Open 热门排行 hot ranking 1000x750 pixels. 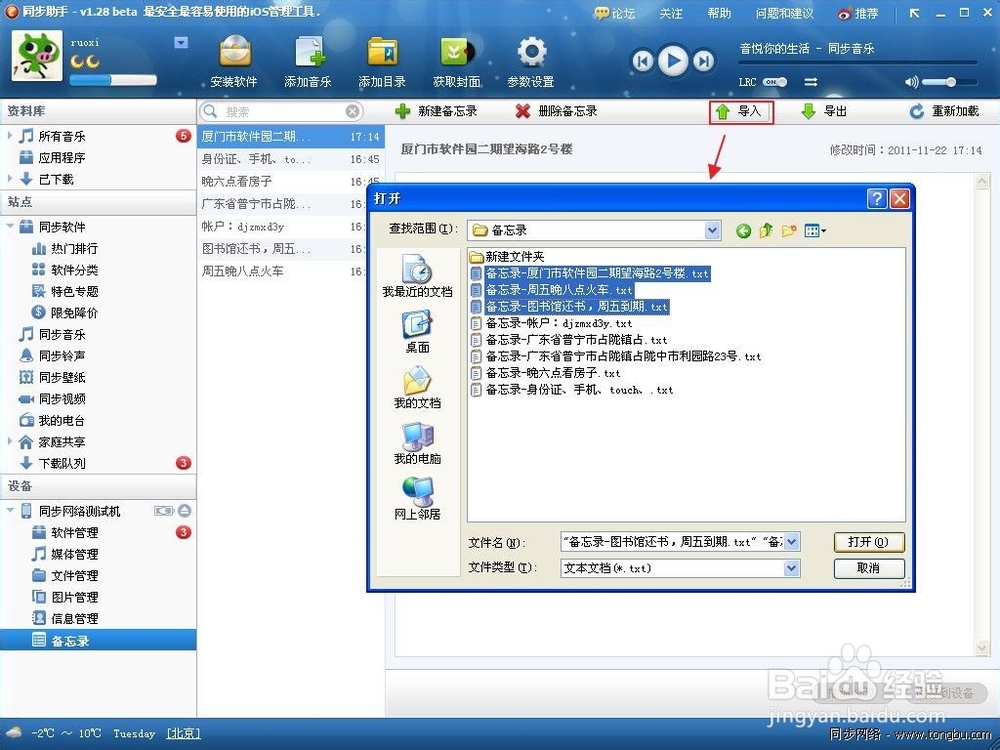pos(74,248)
